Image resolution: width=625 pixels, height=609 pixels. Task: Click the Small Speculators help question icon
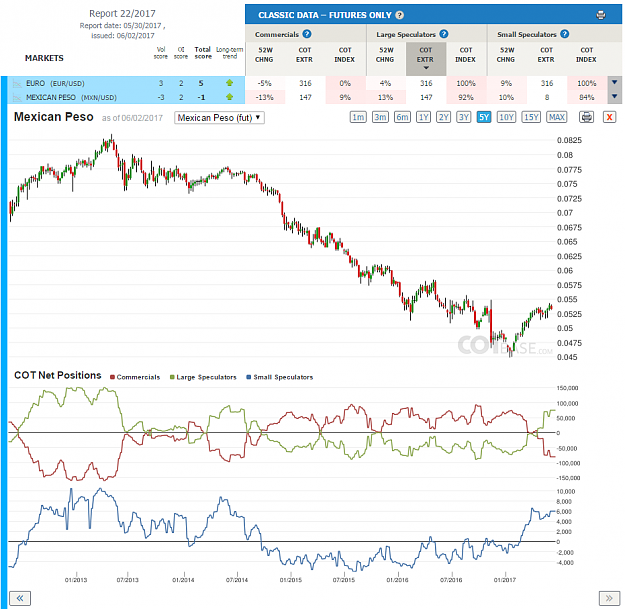coord(564,34)
